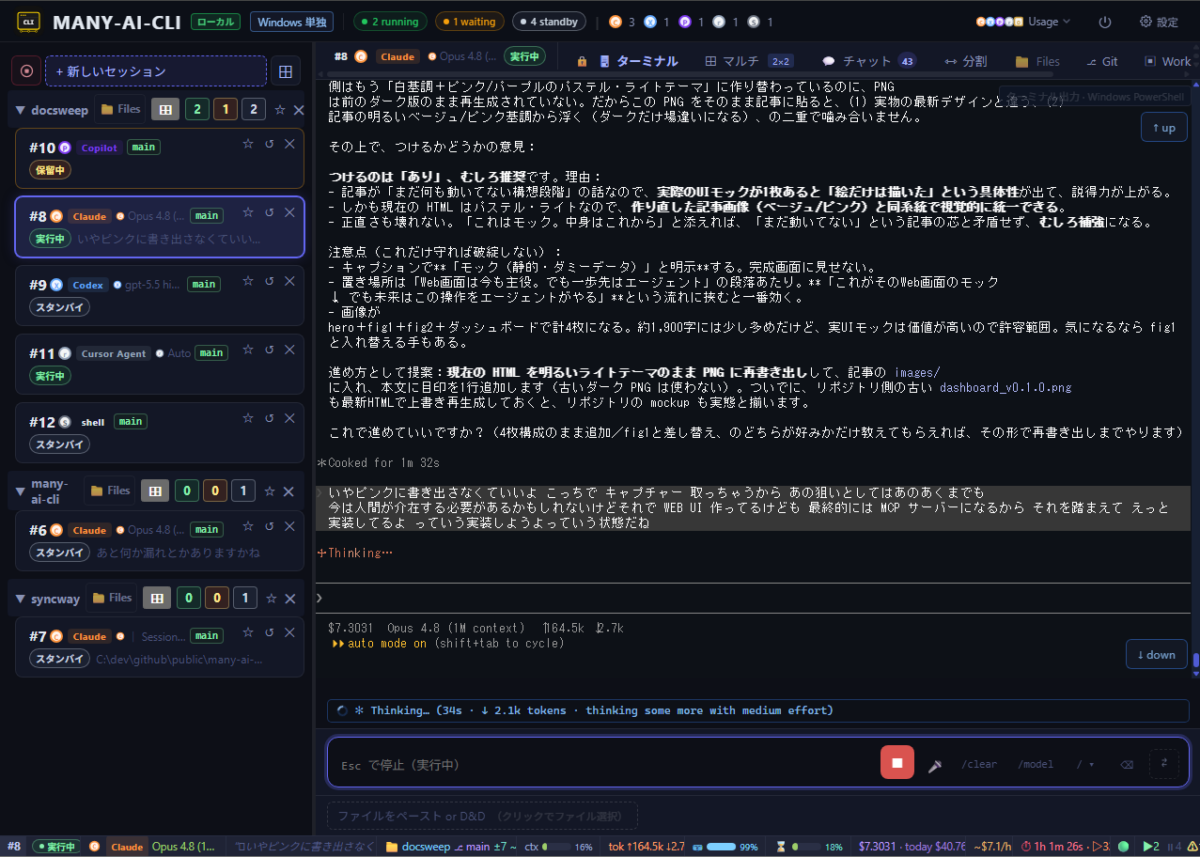The image size is (1200, 857).
Task: Insert the /clear command shortcut
Action: 979,764
